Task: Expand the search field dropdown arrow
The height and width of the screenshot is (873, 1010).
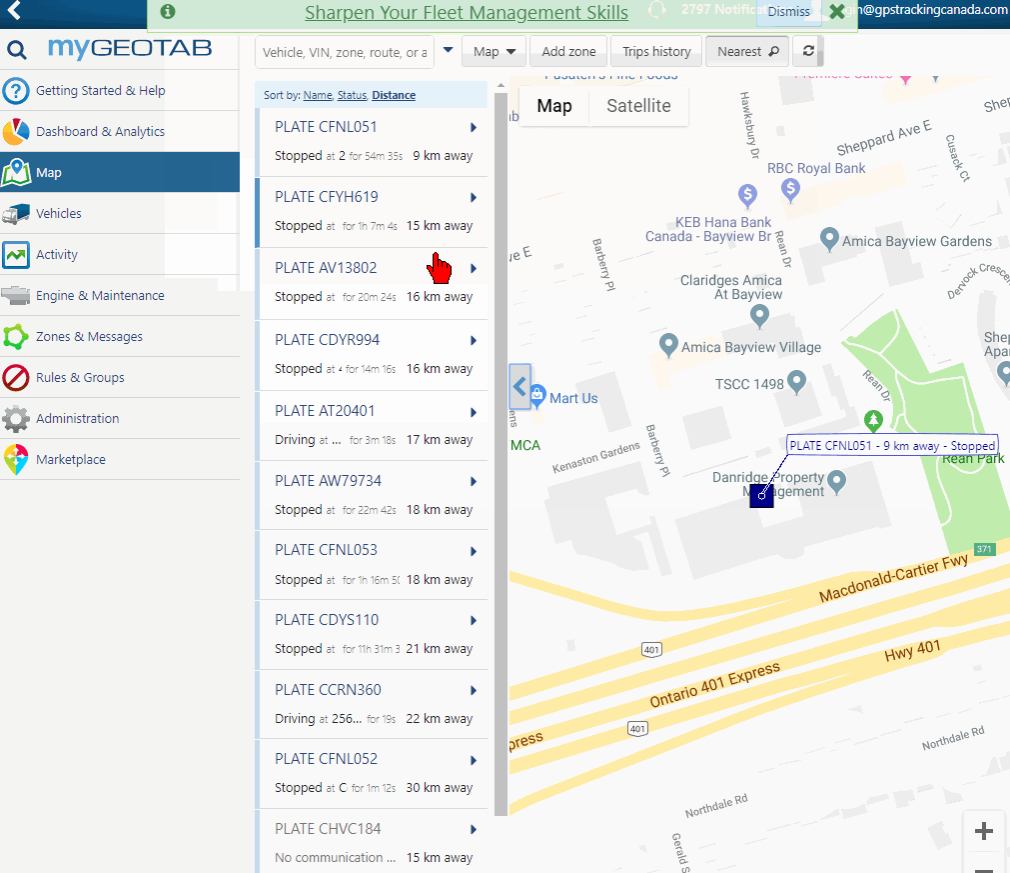Action: [448, 50]
